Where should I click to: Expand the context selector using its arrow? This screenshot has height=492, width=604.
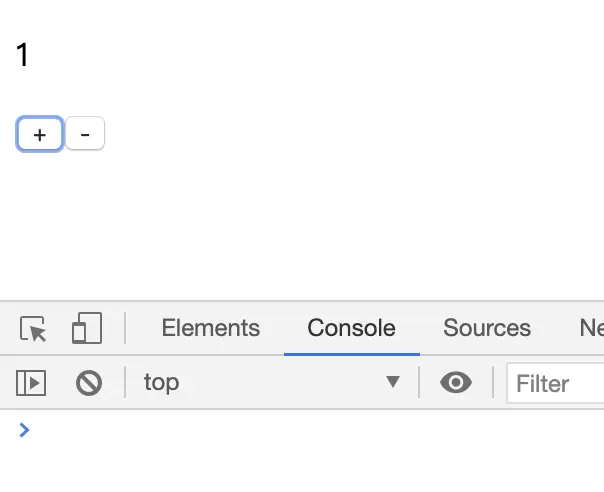click(393, 382)
